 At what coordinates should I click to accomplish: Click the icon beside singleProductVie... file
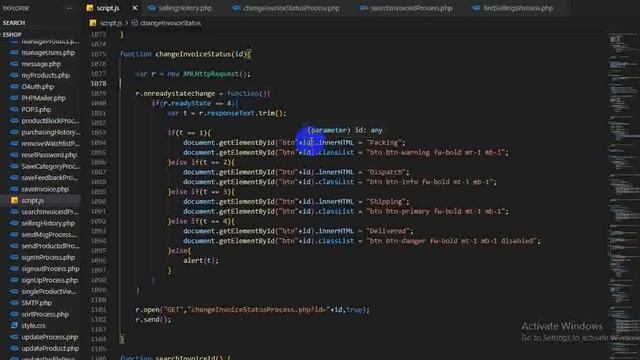pos(14,292)
